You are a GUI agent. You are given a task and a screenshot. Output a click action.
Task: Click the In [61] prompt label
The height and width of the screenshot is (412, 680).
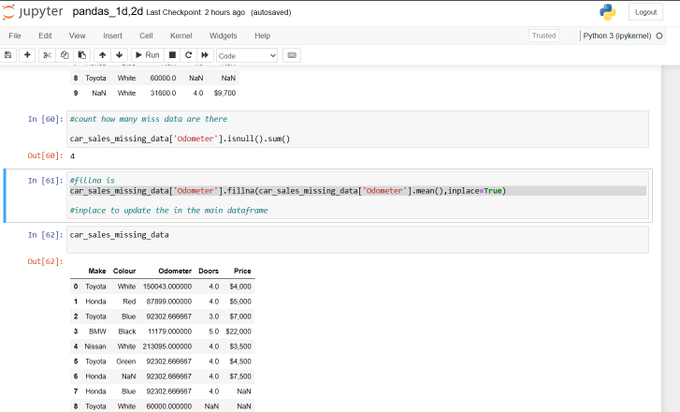click(46, 180)
